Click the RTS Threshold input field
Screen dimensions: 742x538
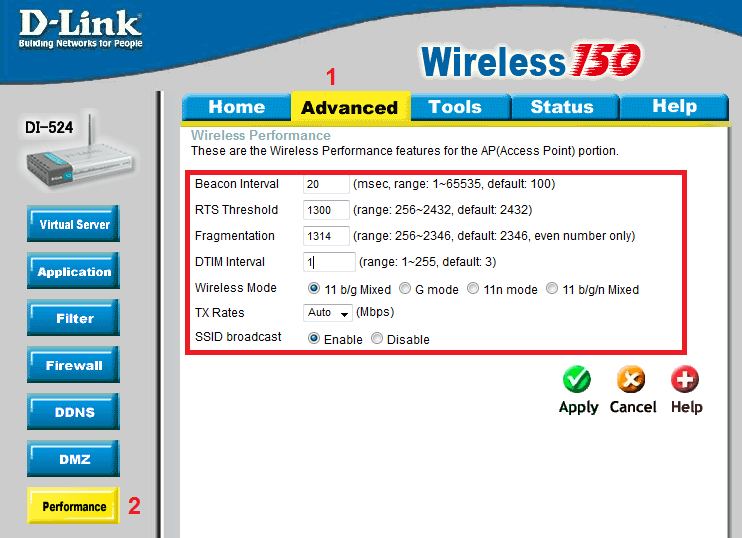[x=326, y=210]
